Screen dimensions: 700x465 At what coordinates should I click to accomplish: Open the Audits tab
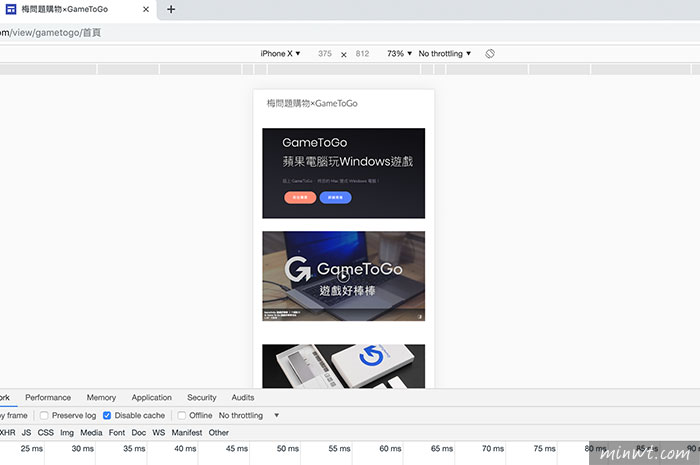[x=242, y=397]
